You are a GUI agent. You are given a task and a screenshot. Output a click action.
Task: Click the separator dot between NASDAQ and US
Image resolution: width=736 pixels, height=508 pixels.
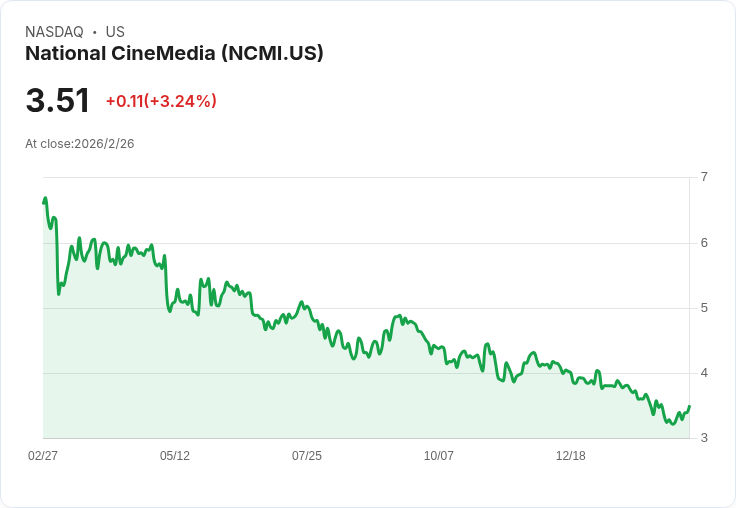94,32
